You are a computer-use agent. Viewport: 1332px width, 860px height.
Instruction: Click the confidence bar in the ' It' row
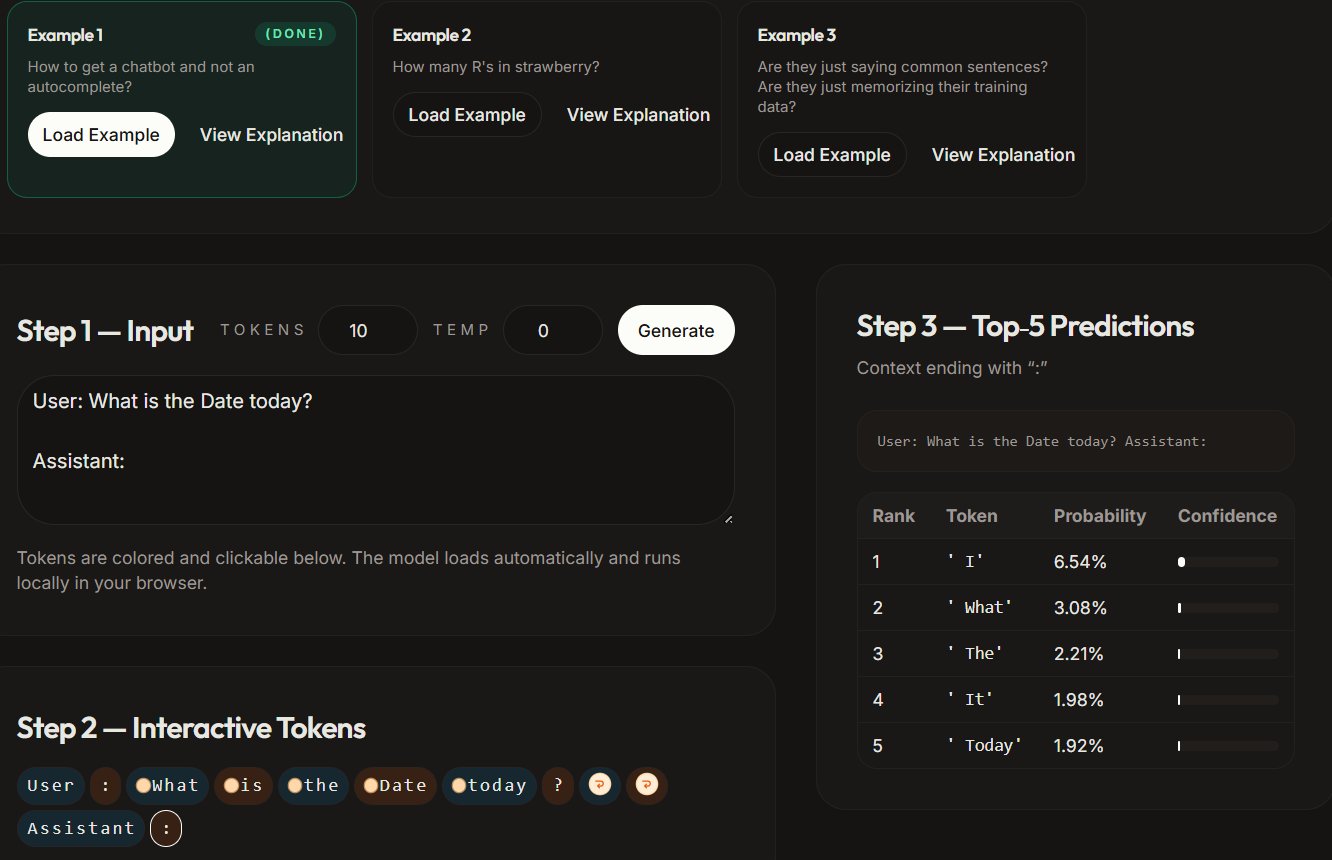[1228, 700]
